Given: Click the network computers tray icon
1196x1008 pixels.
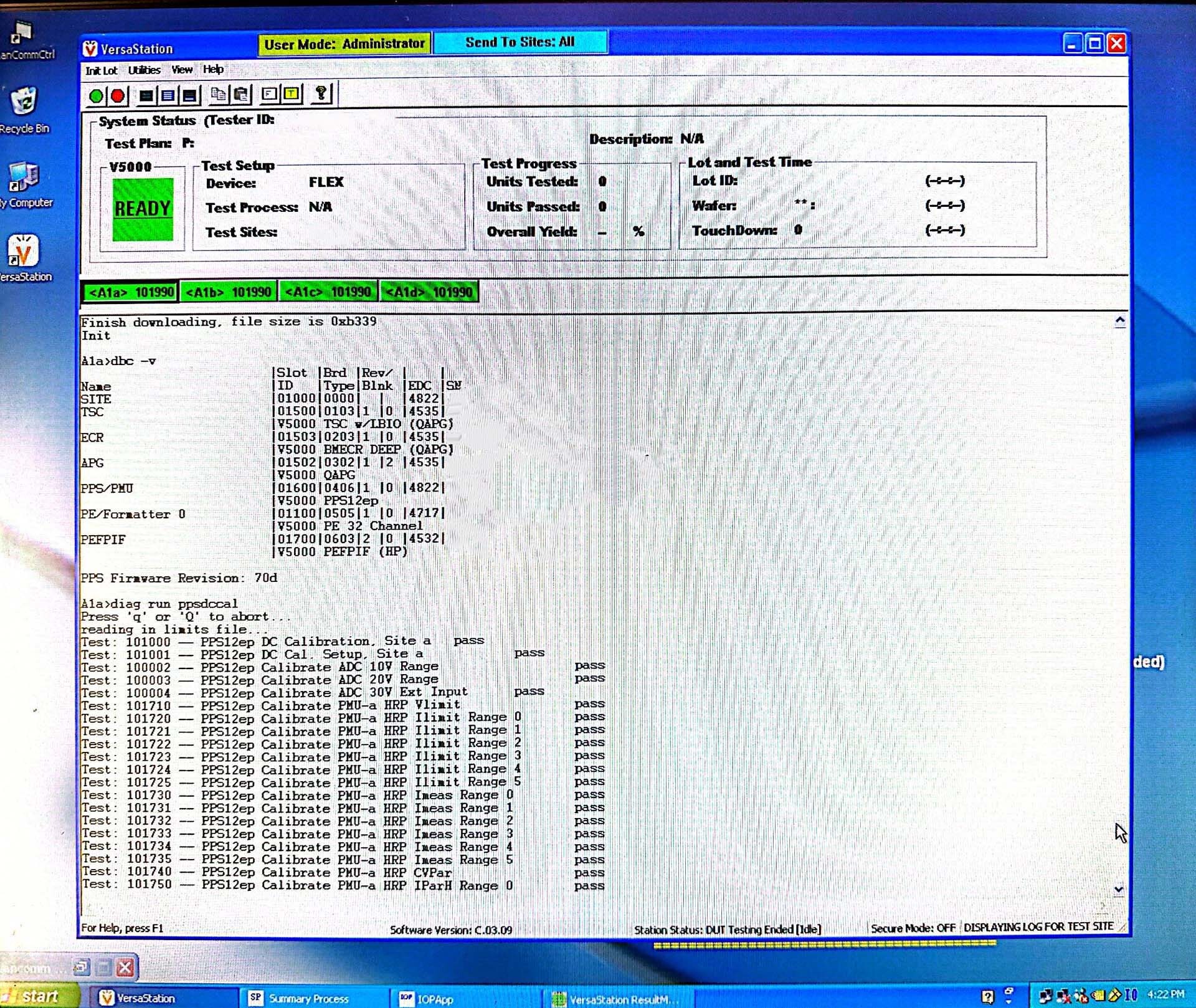Looking at the screenshot, I should pos(1046,996).
